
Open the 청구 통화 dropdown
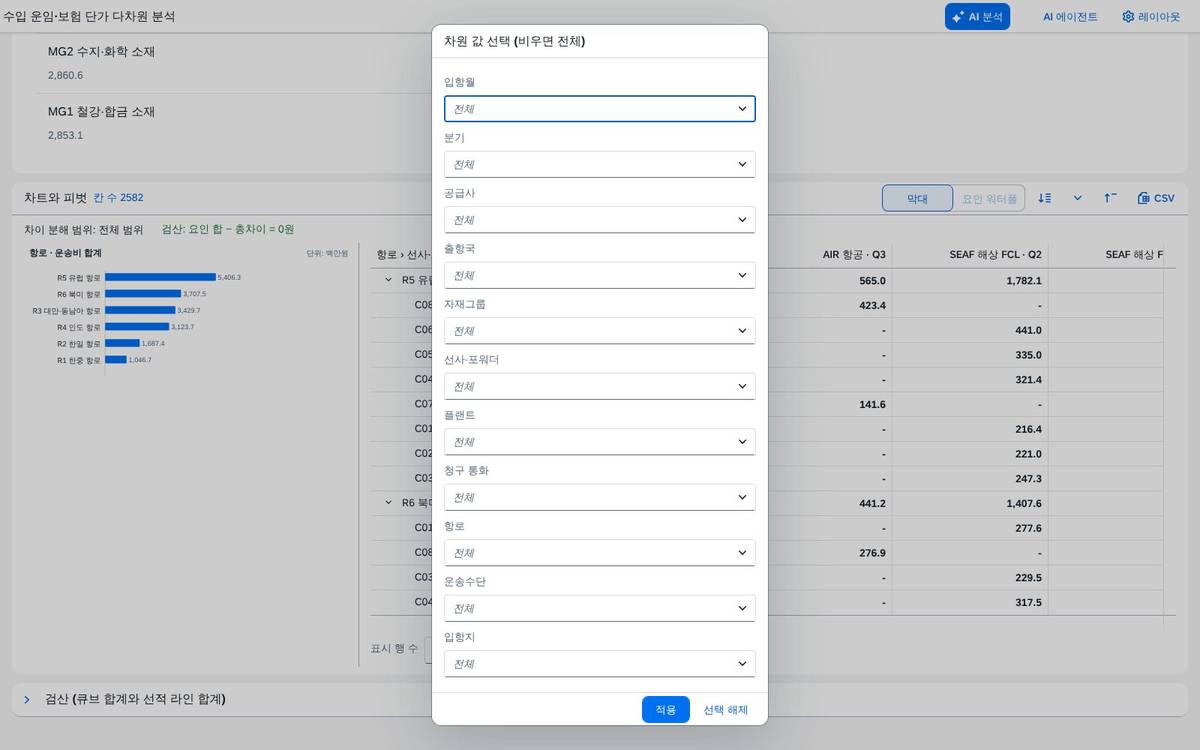pyautogui.click(x=600, y=497)
